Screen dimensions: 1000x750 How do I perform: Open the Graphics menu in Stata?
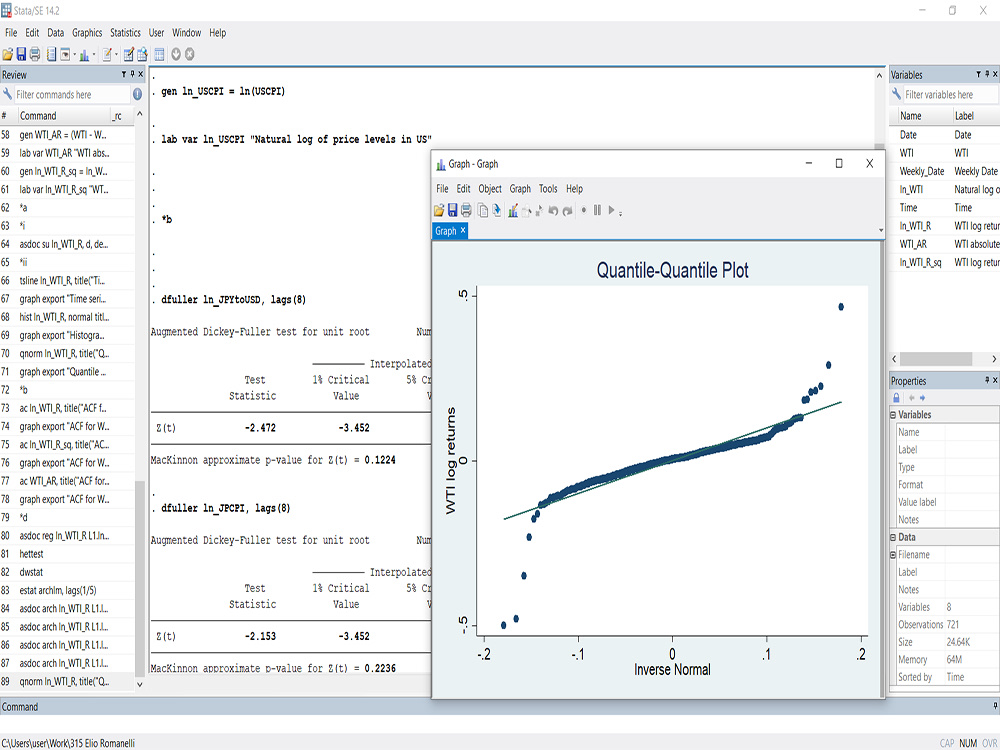[87, 33]
